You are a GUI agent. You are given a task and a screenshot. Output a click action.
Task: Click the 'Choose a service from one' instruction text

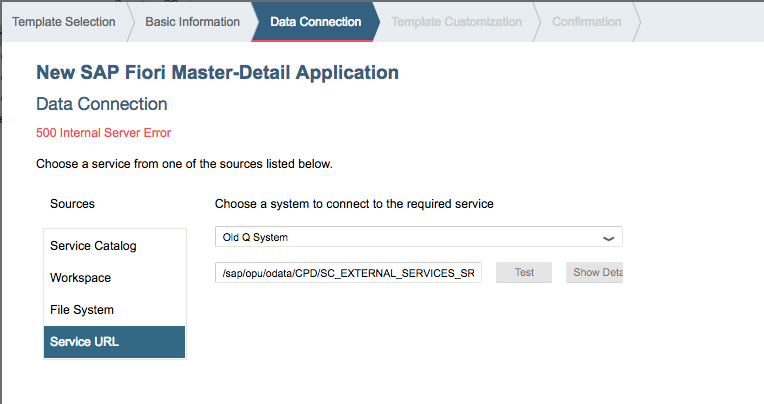click(184, 164)
